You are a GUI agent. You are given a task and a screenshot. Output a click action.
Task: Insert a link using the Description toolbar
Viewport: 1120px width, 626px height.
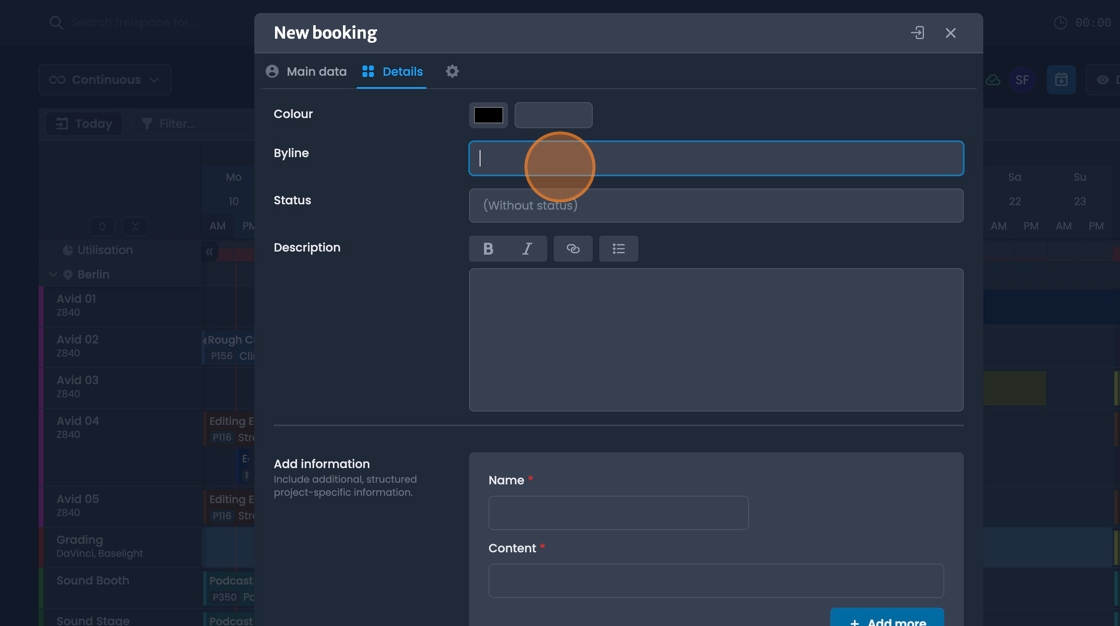coord(573,248)
